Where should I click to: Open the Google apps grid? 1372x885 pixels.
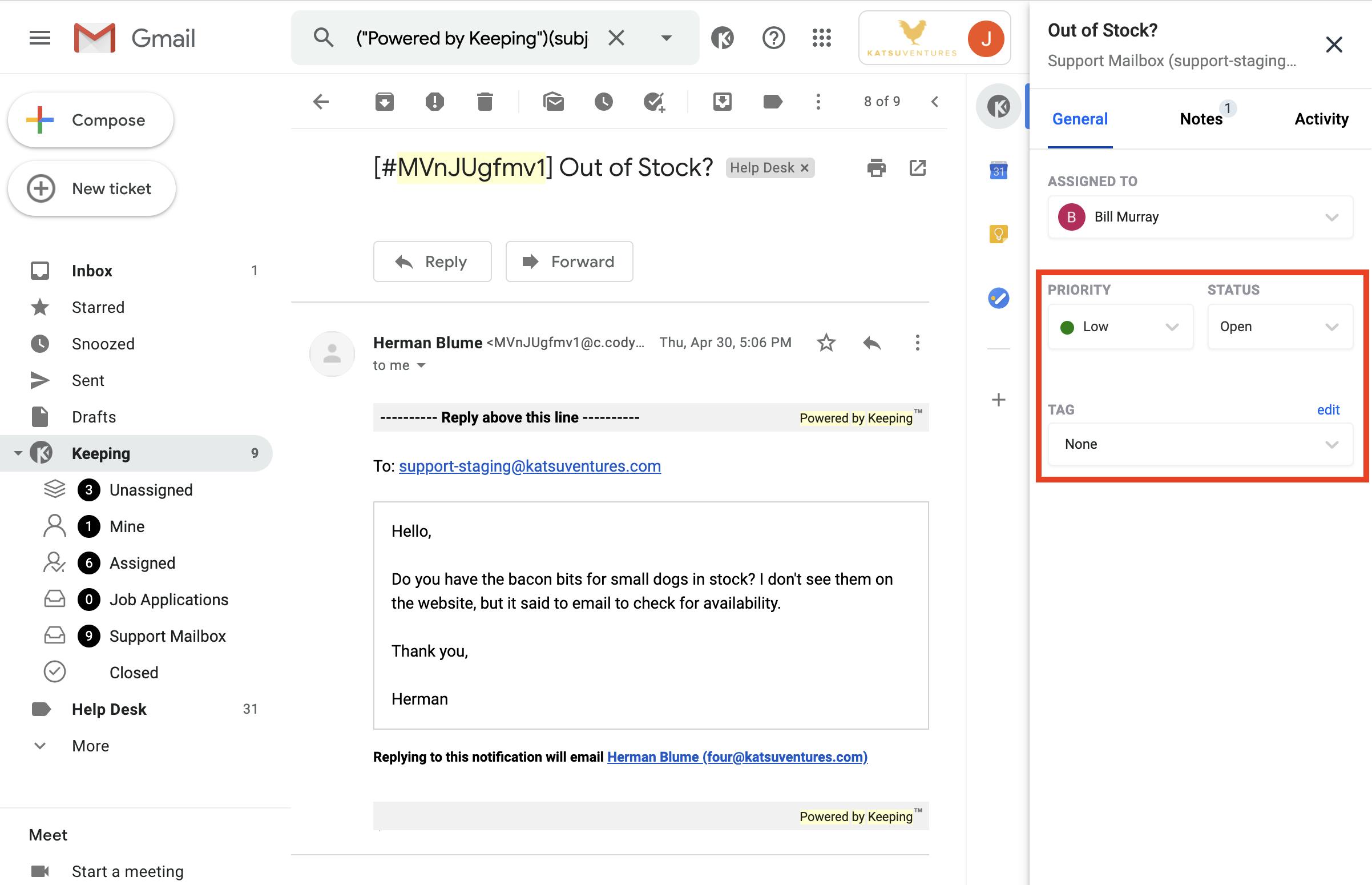point(822,38)
